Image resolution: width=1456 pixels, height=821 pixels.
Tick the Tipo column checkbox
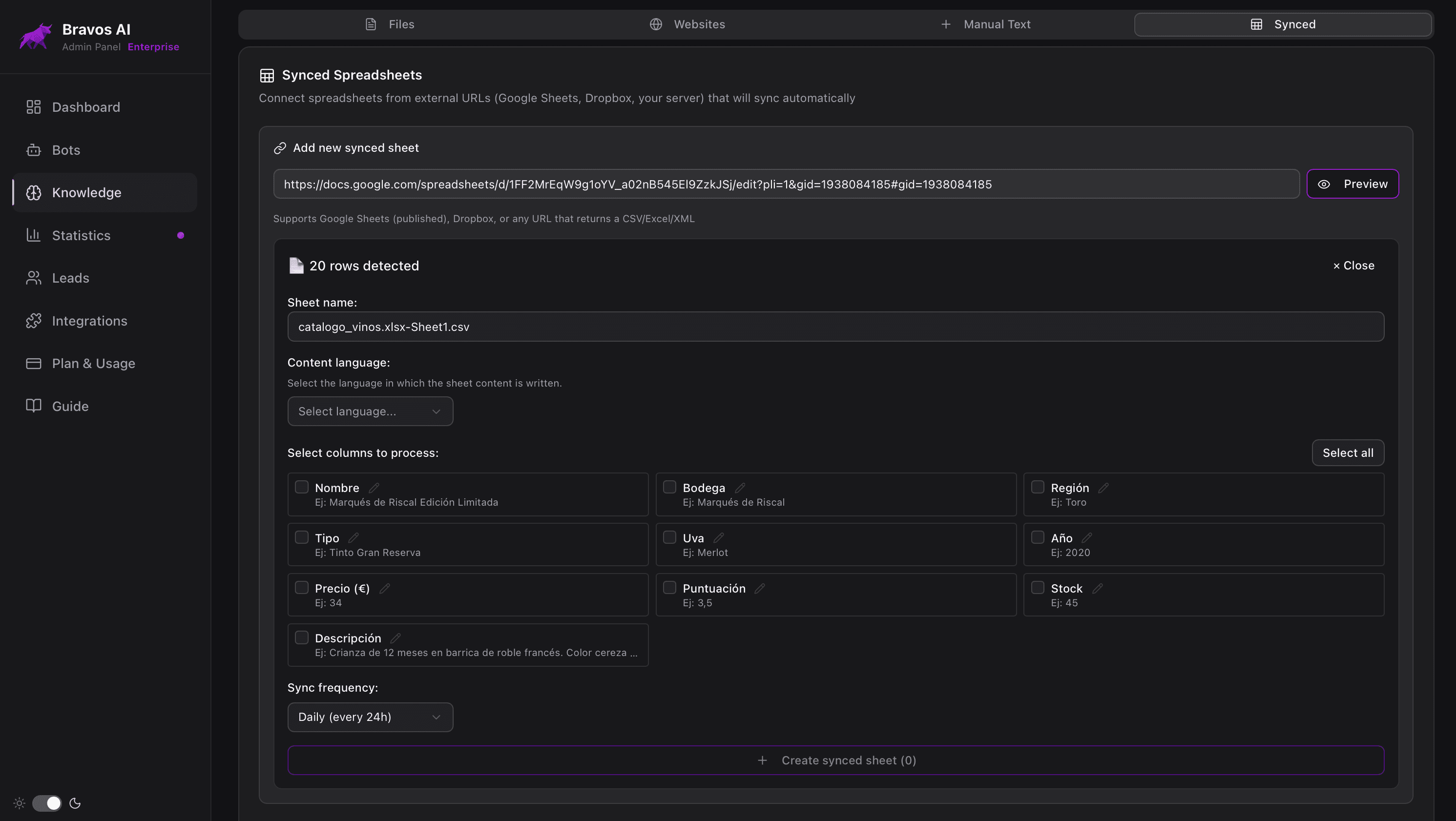302,537
